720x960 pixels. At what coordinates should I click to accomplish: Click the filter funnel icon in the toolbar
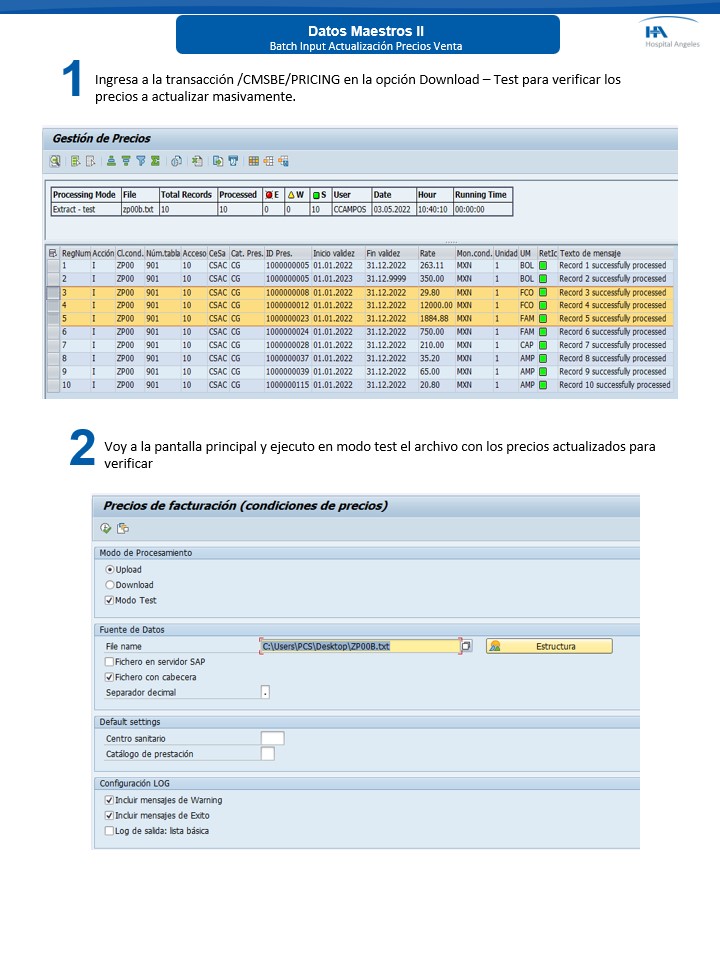click(x=141, y=161)
